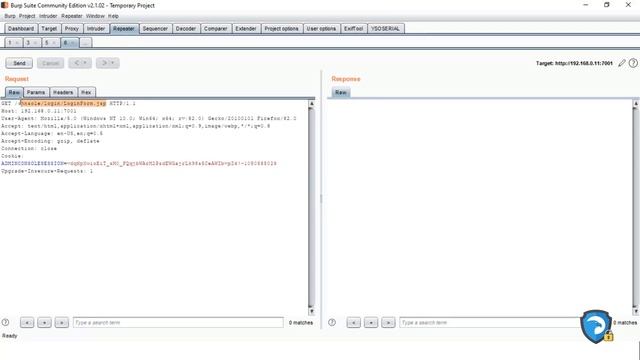
Task: Go back in Repeater request history
Action: point(80,63)
